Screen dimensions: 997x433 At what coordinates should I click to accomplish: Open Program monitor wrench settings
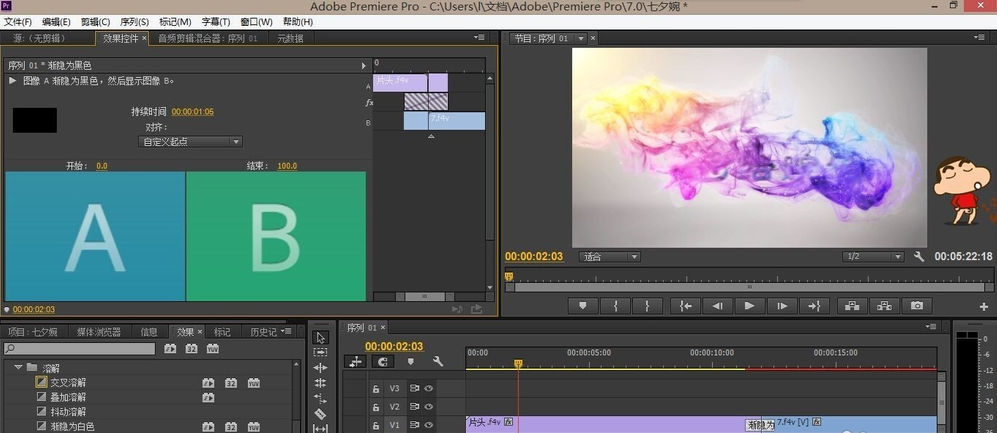click(919, 257)
